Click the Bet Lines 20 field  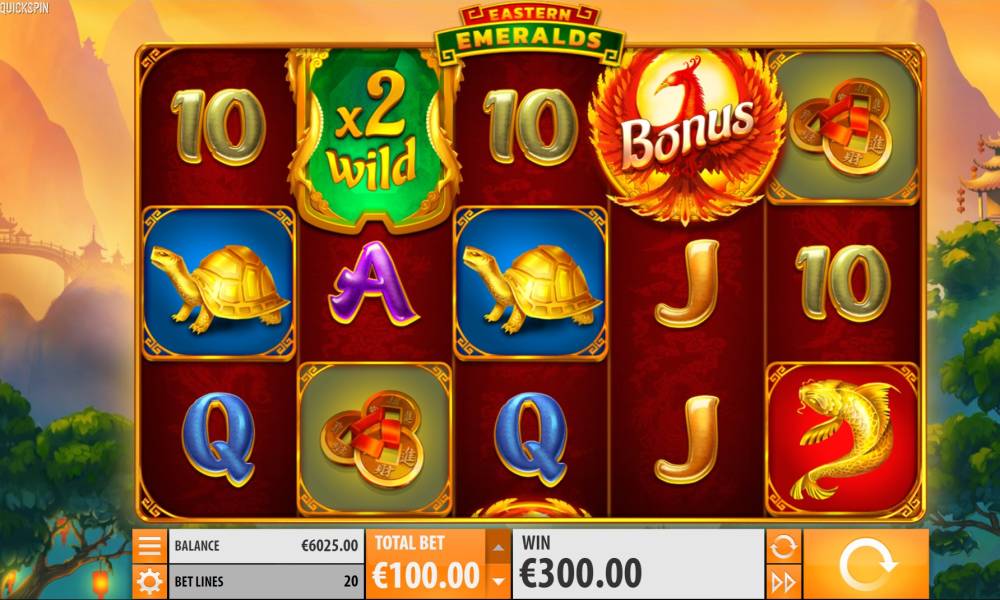(x=266, y=582)
